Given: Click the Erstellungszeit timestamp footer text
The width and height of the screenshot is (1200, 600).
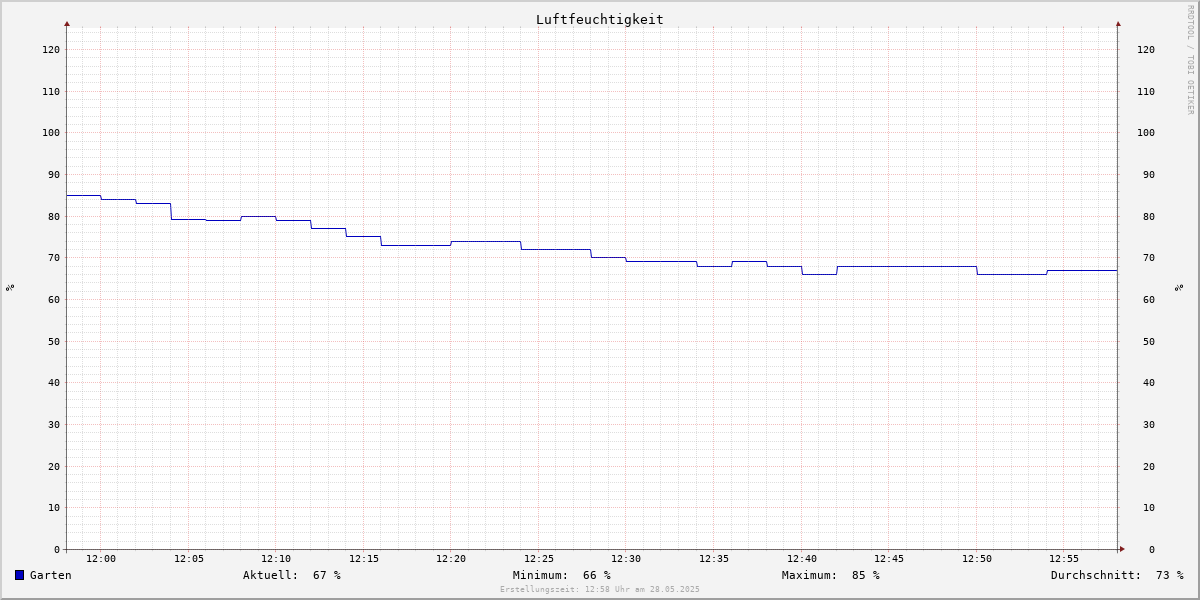Looking at the screenshot, I should 600,589.
